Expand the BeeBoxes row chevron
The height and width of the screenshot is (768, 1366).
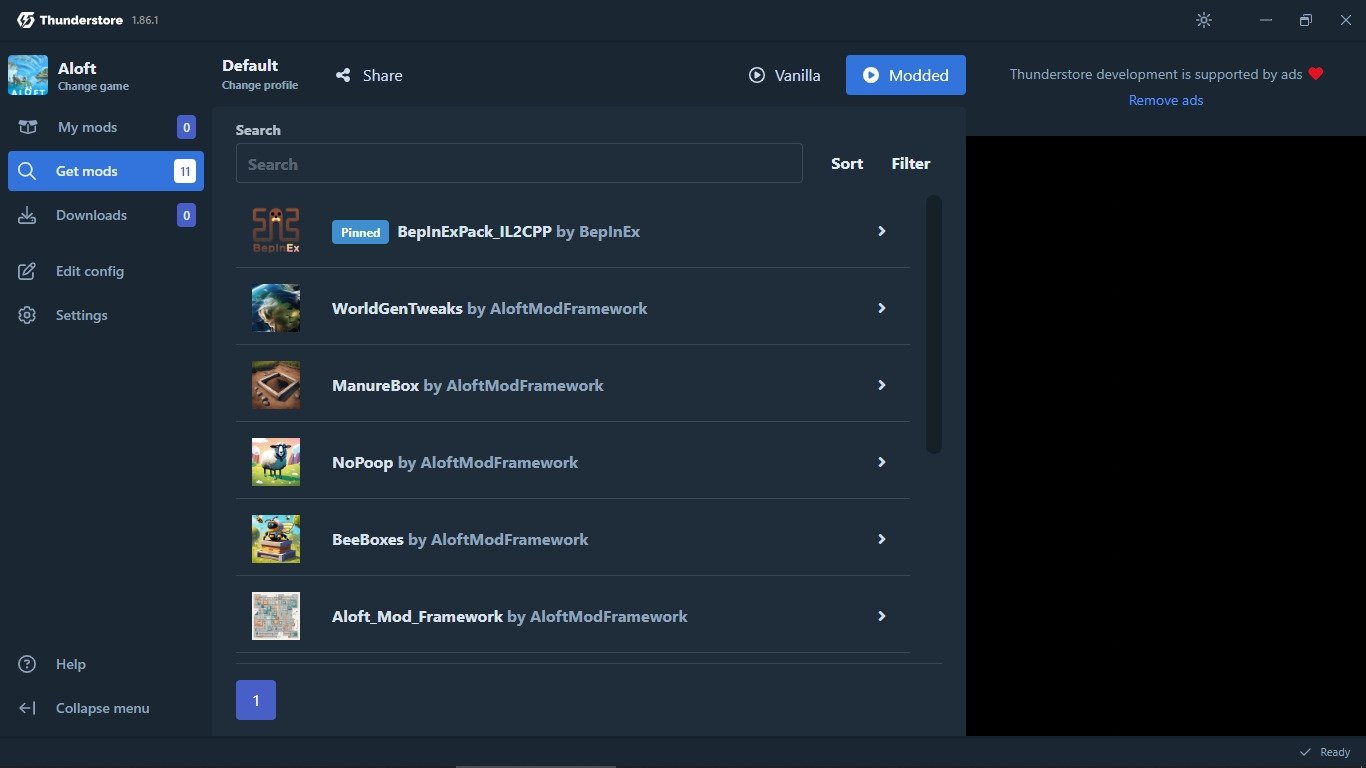point(882,539)
